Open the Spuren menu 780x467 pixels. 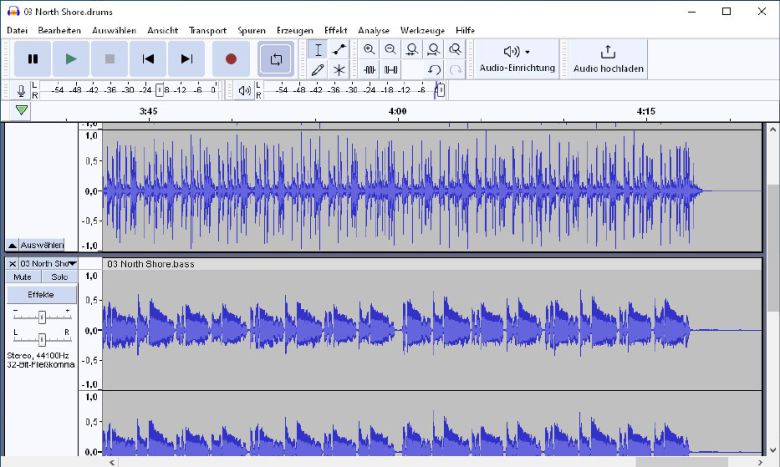tap(251, 31)
